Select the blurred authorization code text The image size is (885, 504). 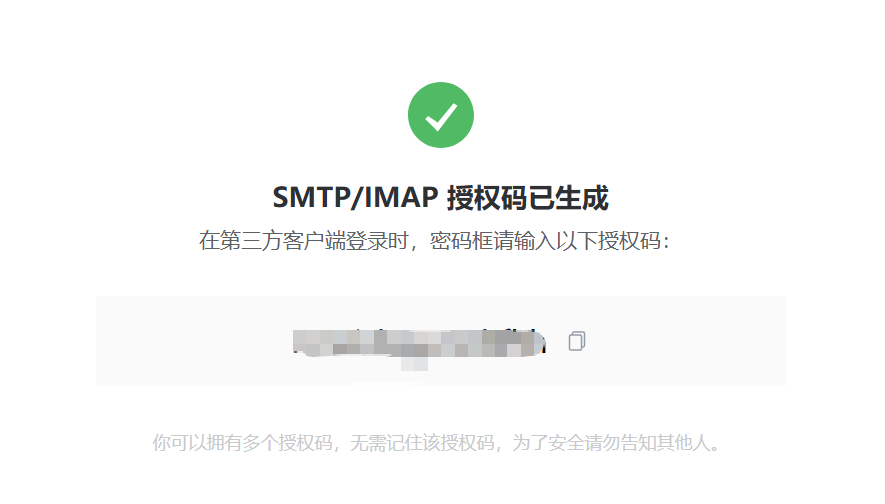419,343
